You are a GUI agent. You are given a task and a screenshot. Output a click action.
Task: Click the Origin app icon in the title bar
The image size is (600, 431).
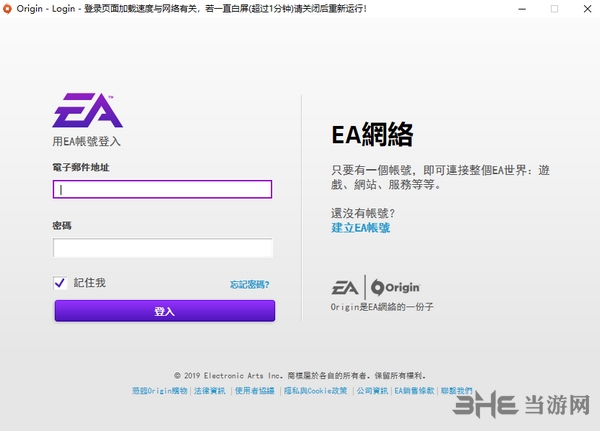coord(7,9)
